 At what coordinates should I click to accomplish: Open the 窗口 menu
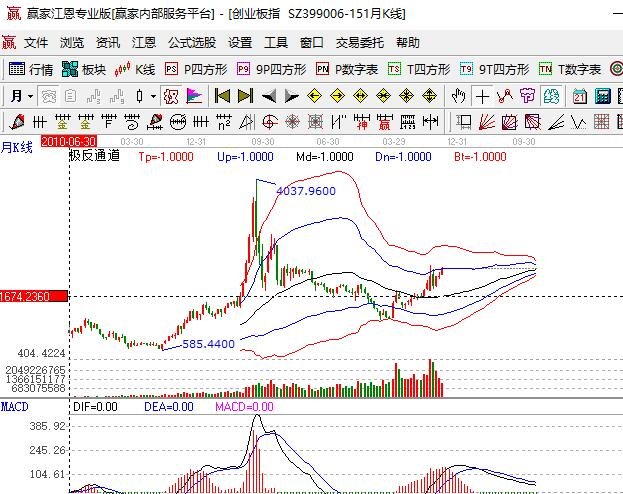pyautogui.click(x=312, y=43)
